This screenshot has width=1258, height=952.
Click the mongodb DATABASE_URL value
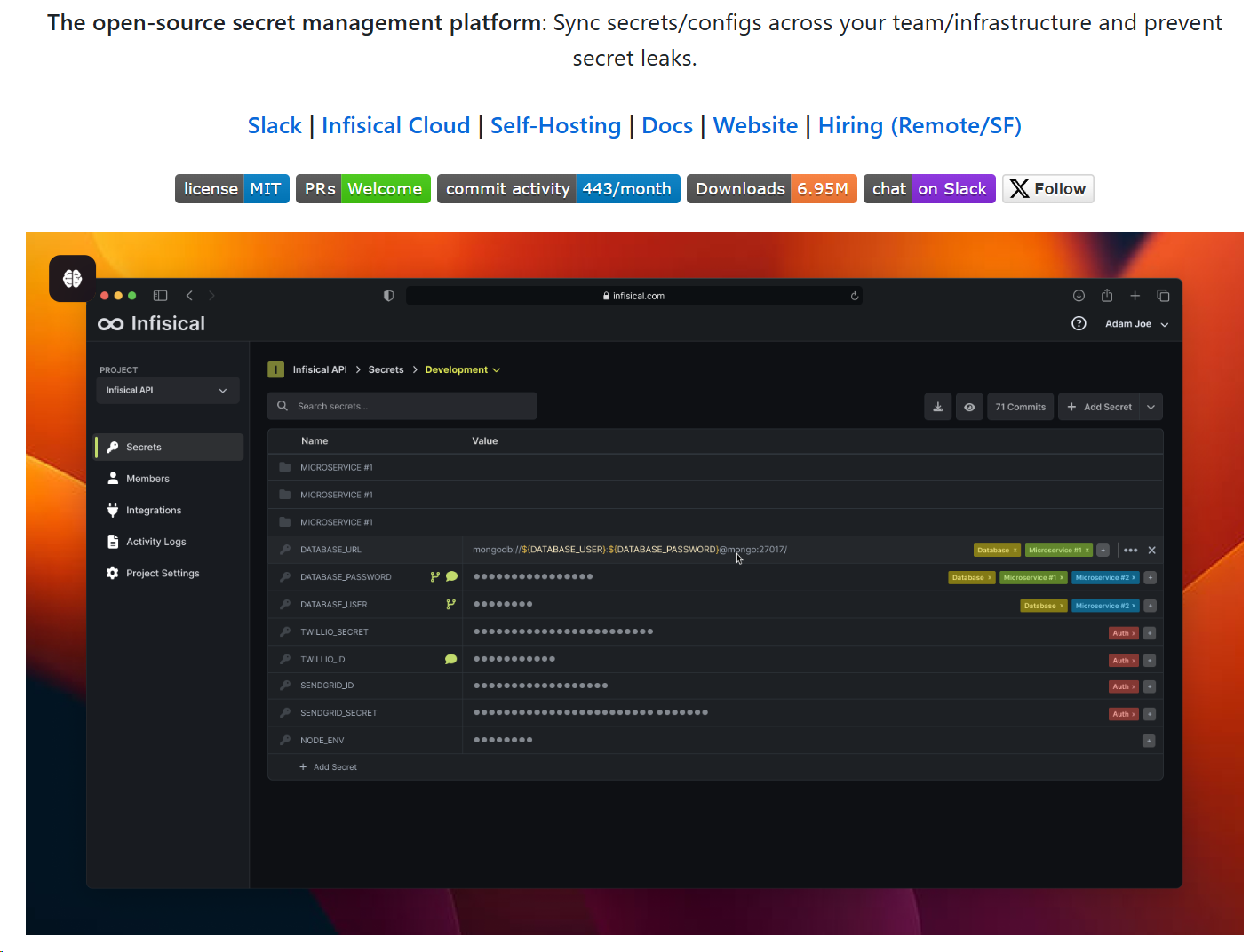(630, 550)
